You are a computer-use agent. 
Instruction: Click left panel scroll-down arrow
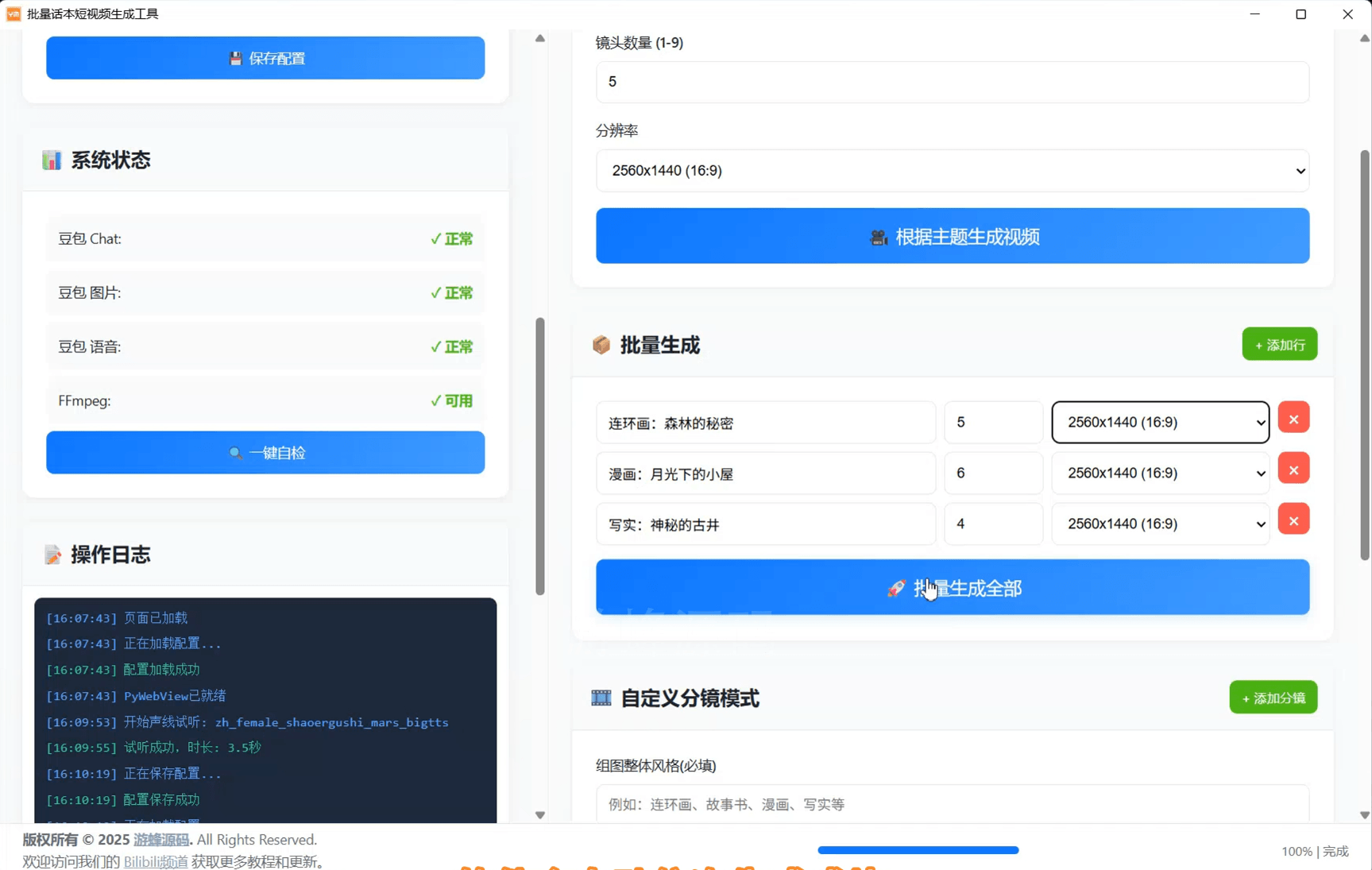(x=540, y=815)
